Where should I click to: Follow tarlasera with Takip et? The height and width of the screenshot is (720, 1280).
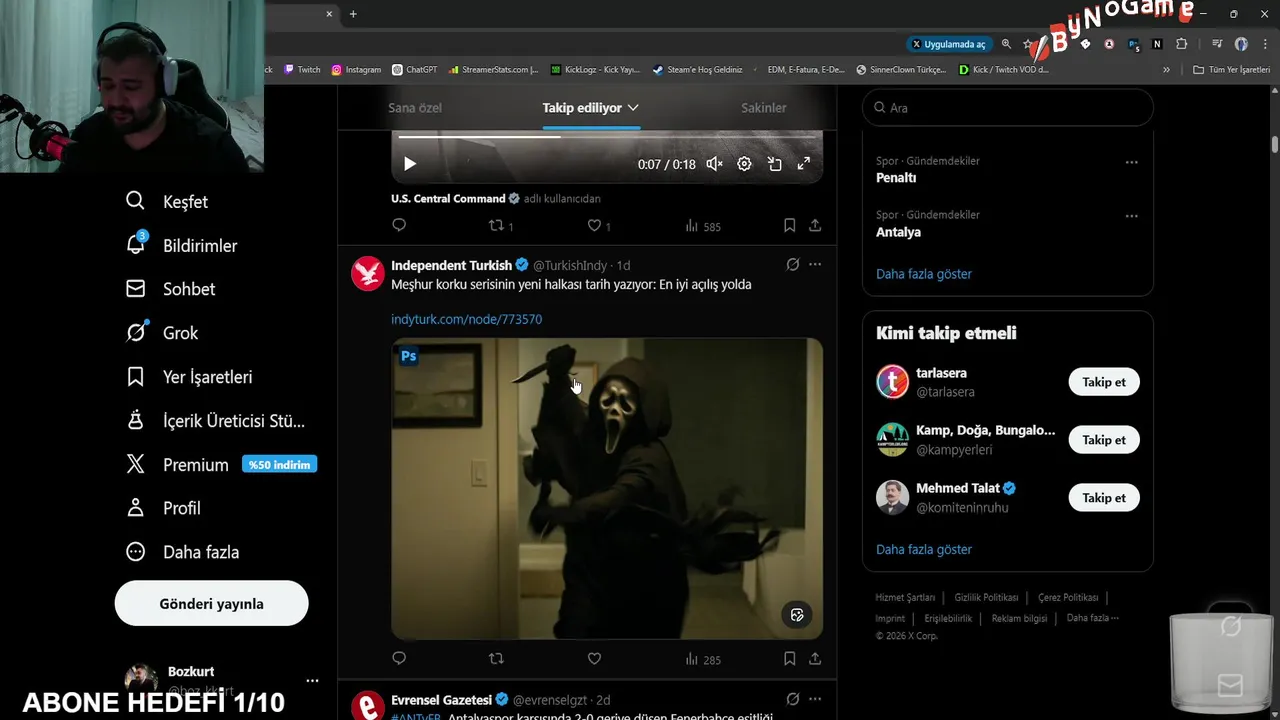(1104, 382)
